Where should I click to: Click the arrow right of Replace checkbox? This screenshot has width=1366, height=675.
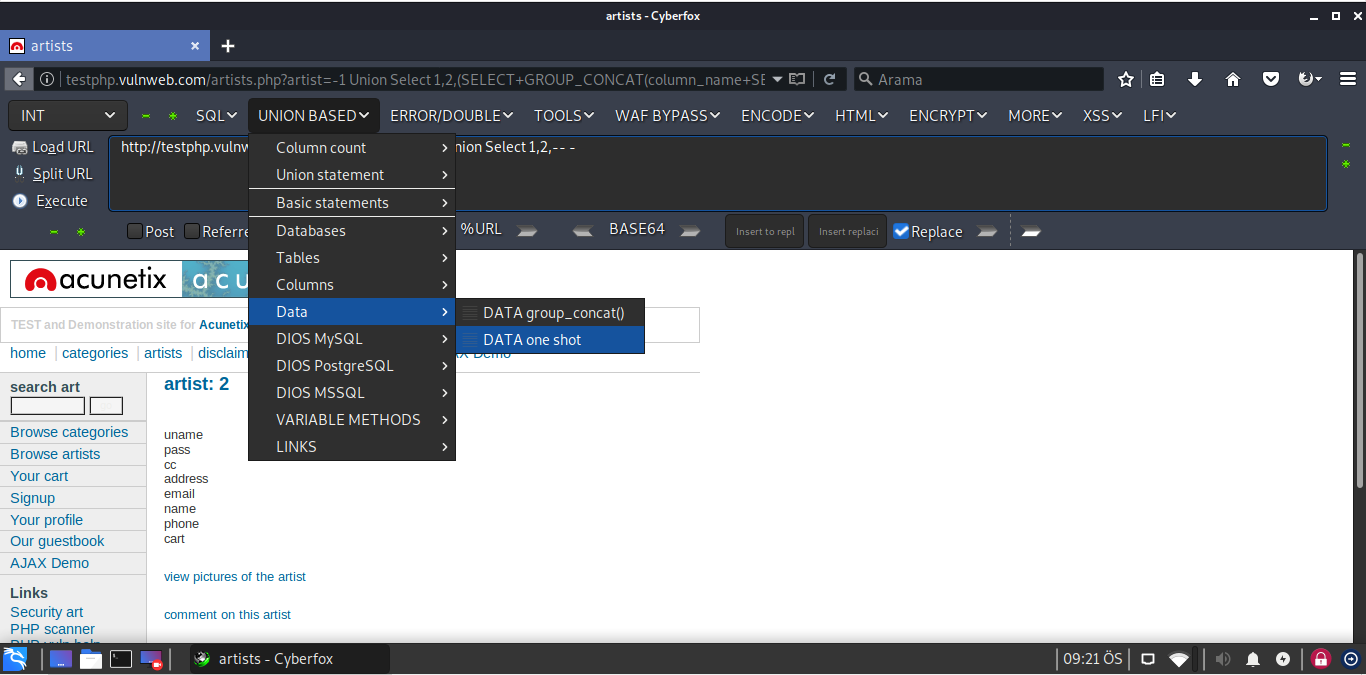(x=987, y=231)
